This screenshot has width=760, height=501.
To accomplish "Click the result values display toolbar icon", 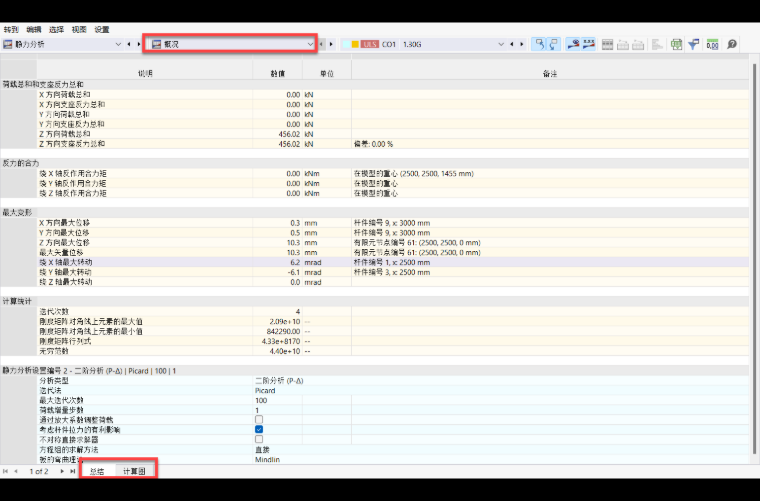I will click(x=589, y=44).
